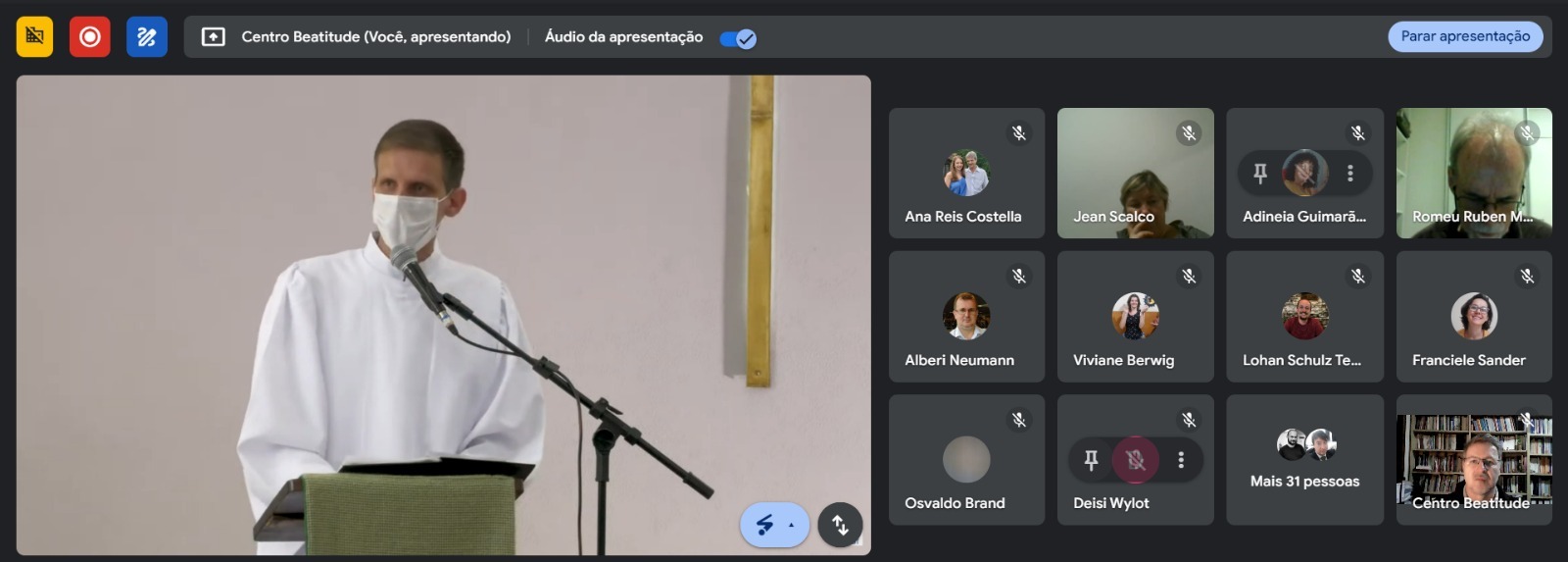Pin Deisi Wylot's tile

[1091, 460]
